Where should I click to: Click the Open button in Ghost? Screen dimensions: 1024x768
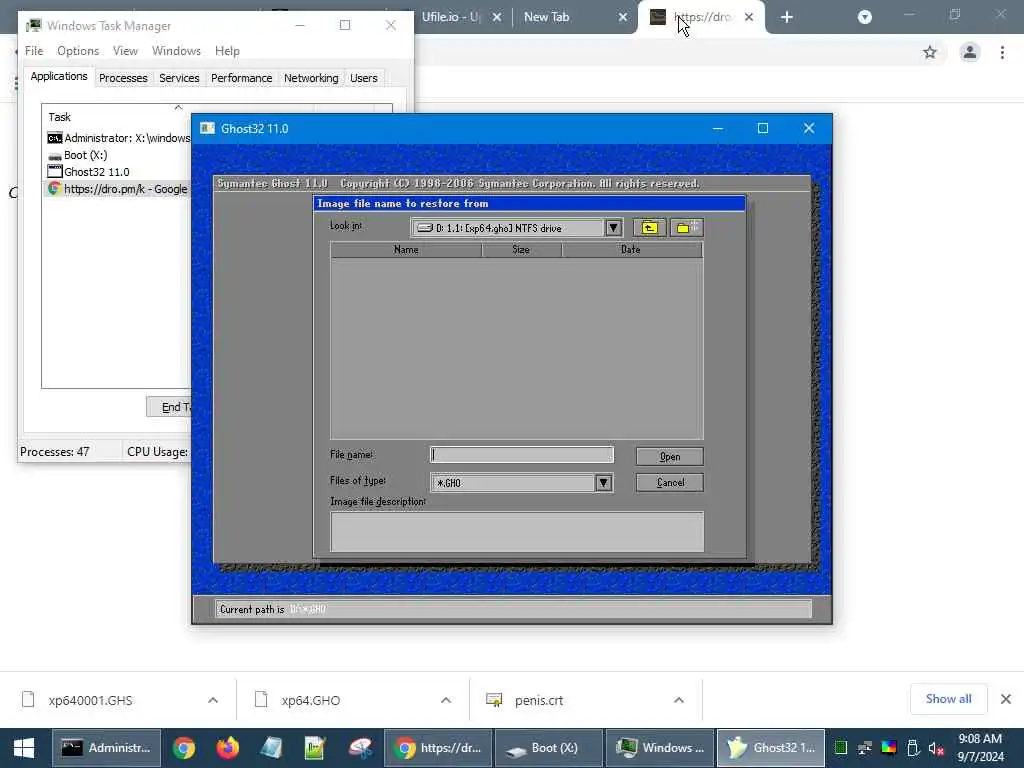pos(669,456)
